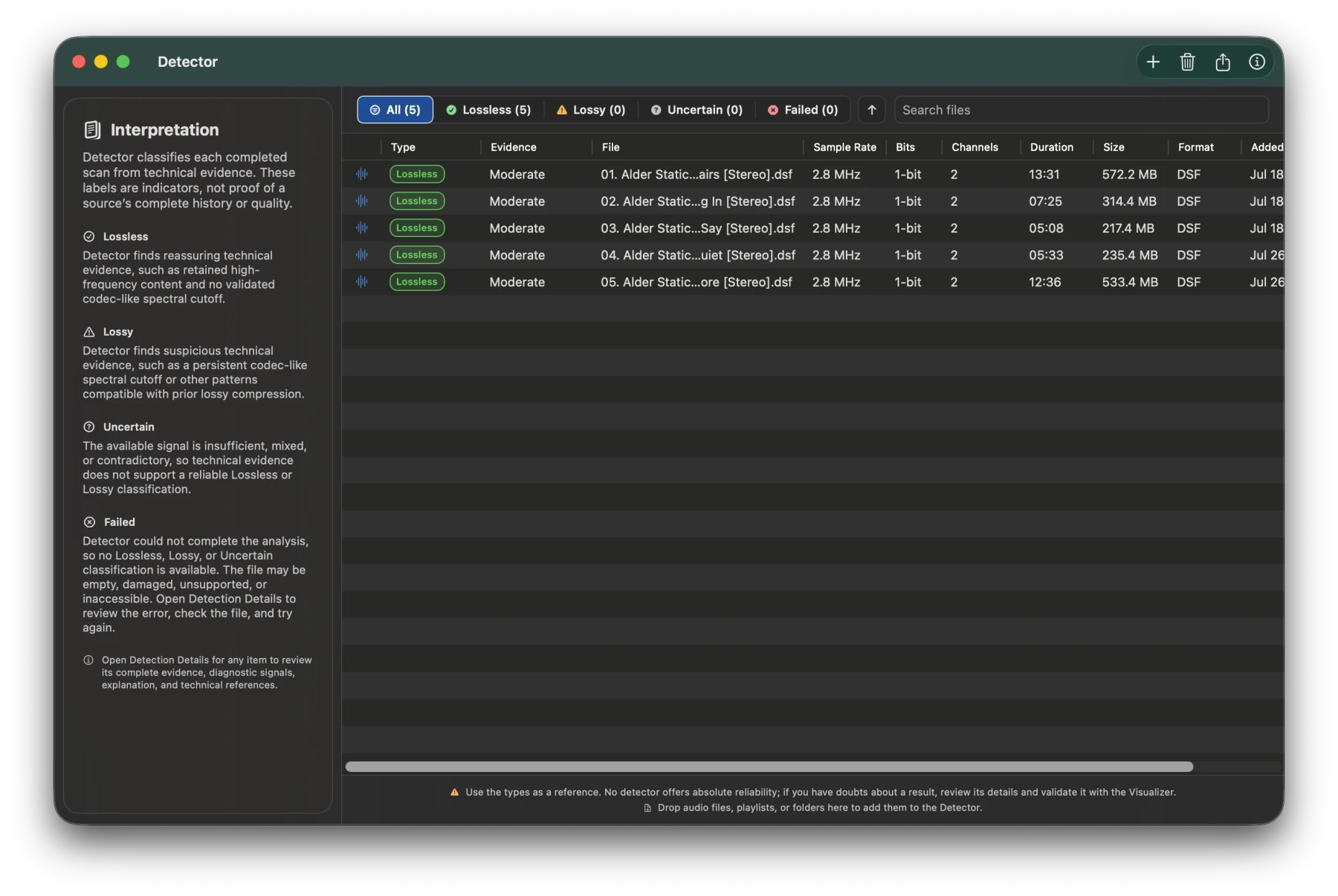1338x896 pixels.
Task: Select file 02. Alder Static...g In [Stereo].dsf
Action: (x=698, y=201)
